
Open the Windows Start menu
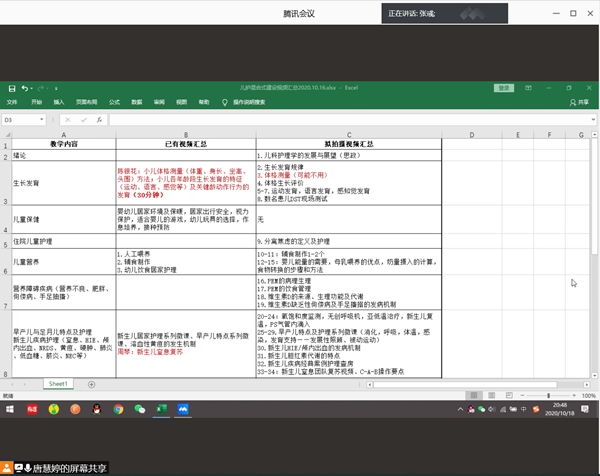point(11,408)
